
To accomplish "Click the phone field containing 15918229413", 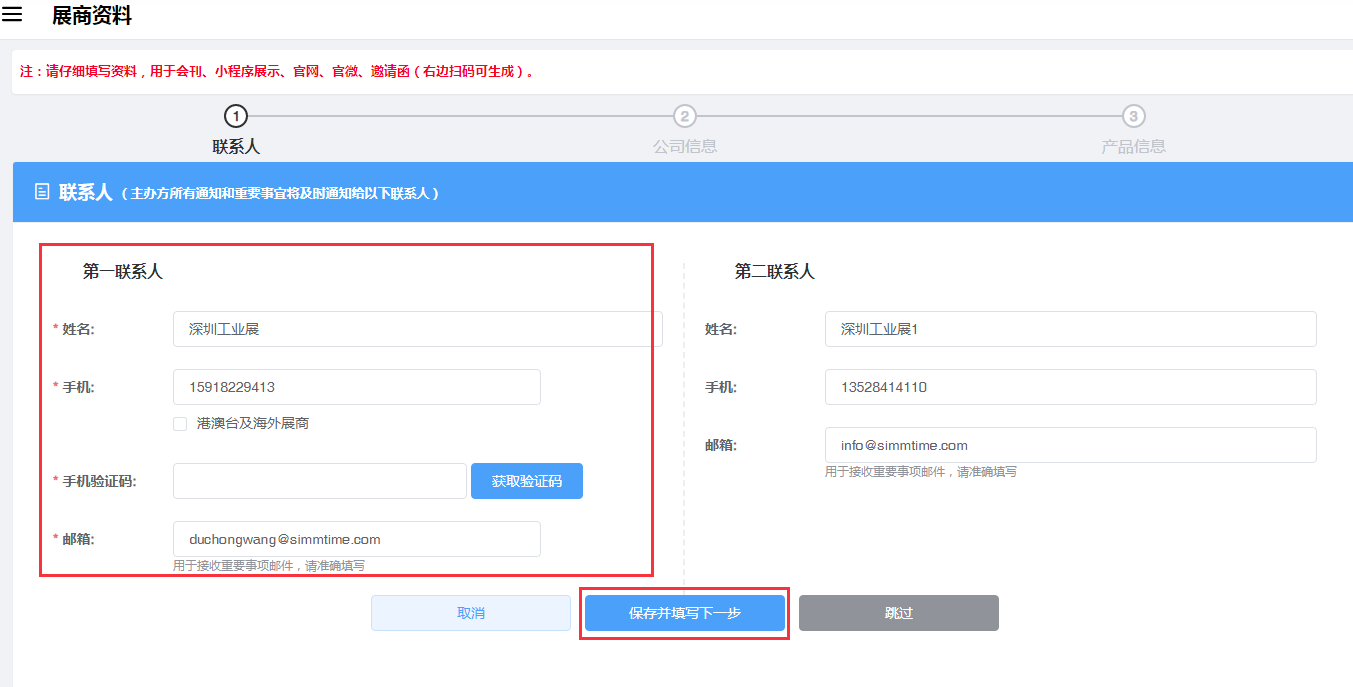I will 356,387.
